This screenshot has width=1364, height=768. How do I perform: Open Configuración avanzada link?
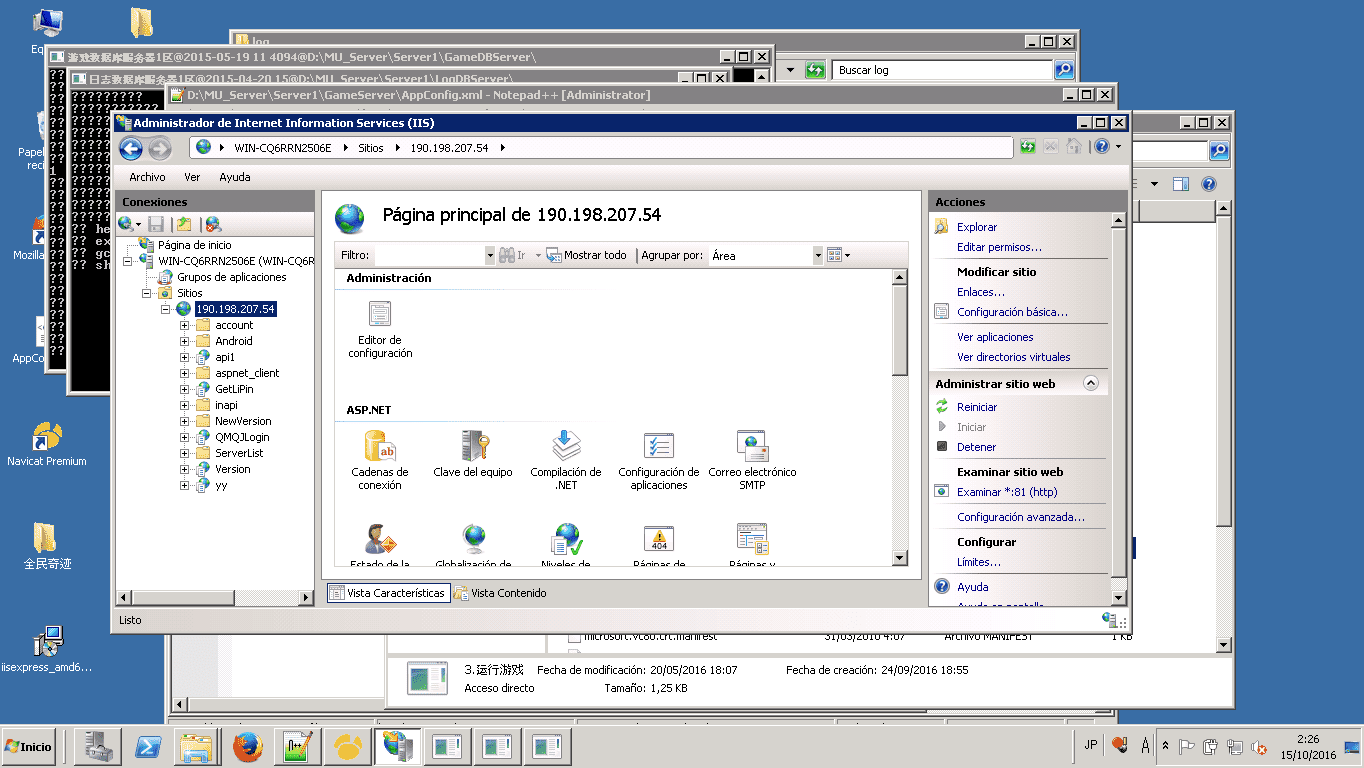[x=1020, y=517]
